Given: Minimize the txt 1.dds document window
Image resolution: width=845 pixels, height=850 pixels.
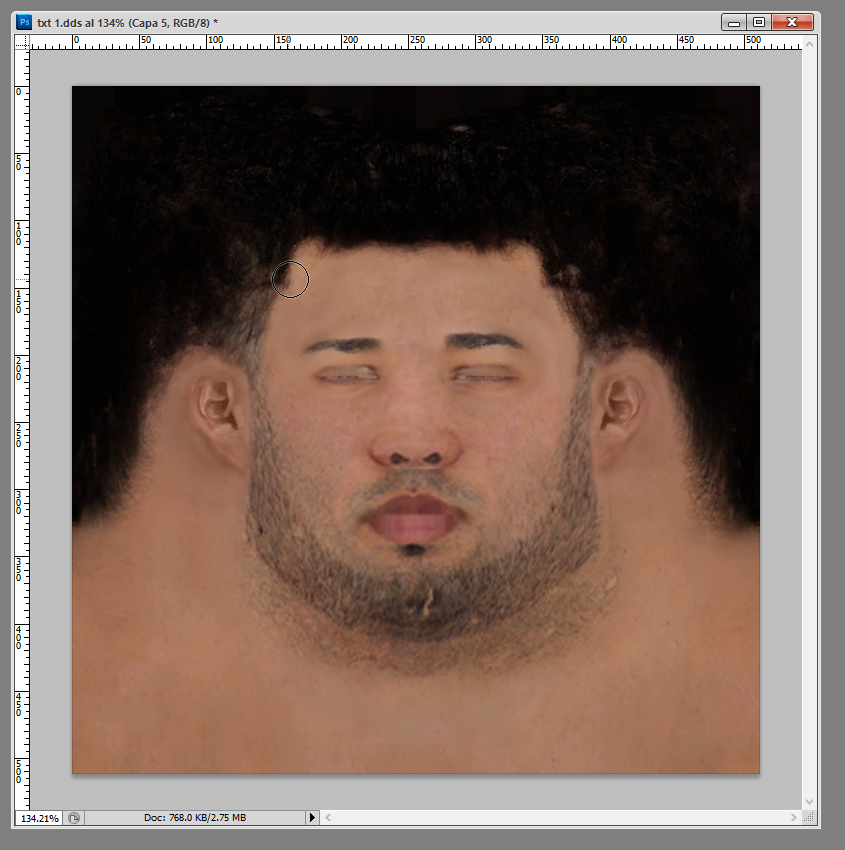Looking at the screenshot, I should (734, 22).
